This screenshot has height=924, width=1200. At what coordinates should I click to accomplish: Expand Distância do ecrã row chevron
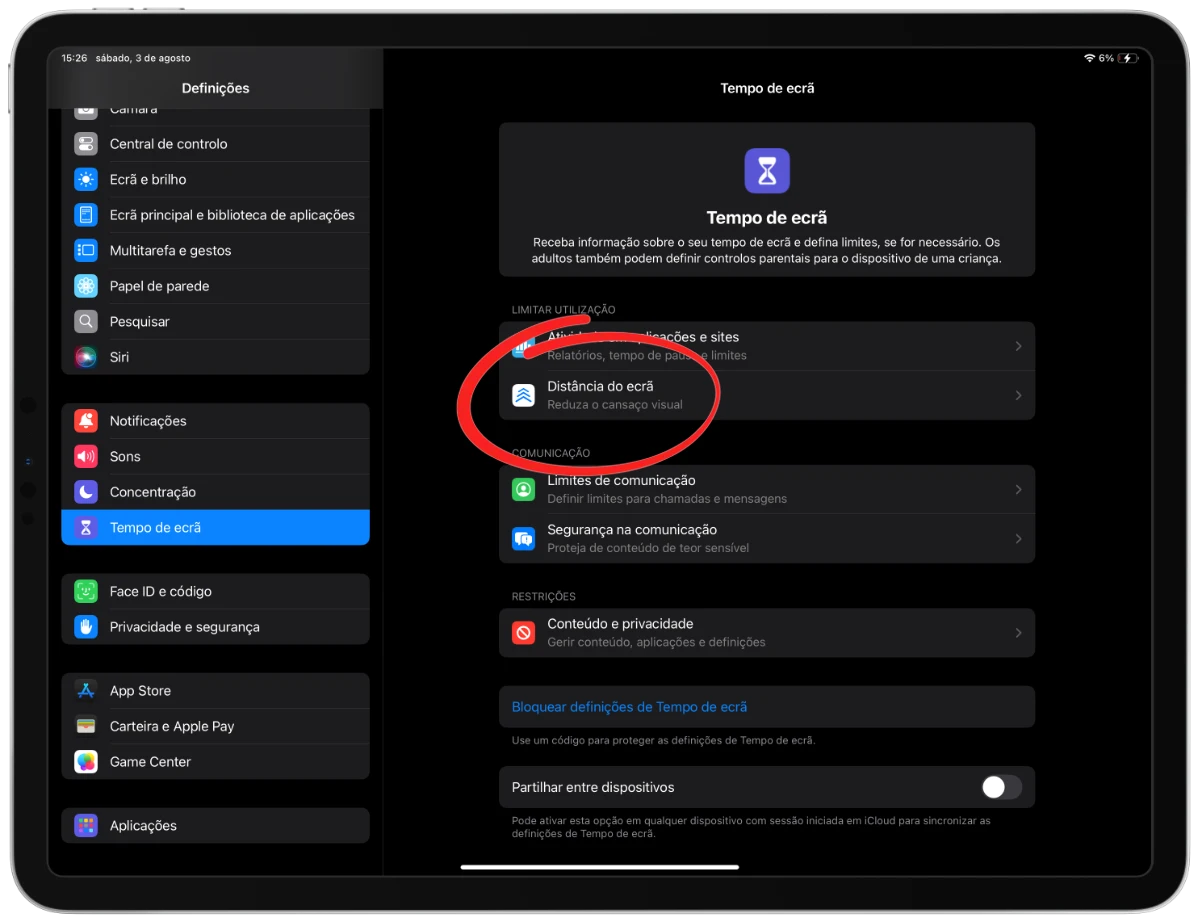(x=1018, y=395)
